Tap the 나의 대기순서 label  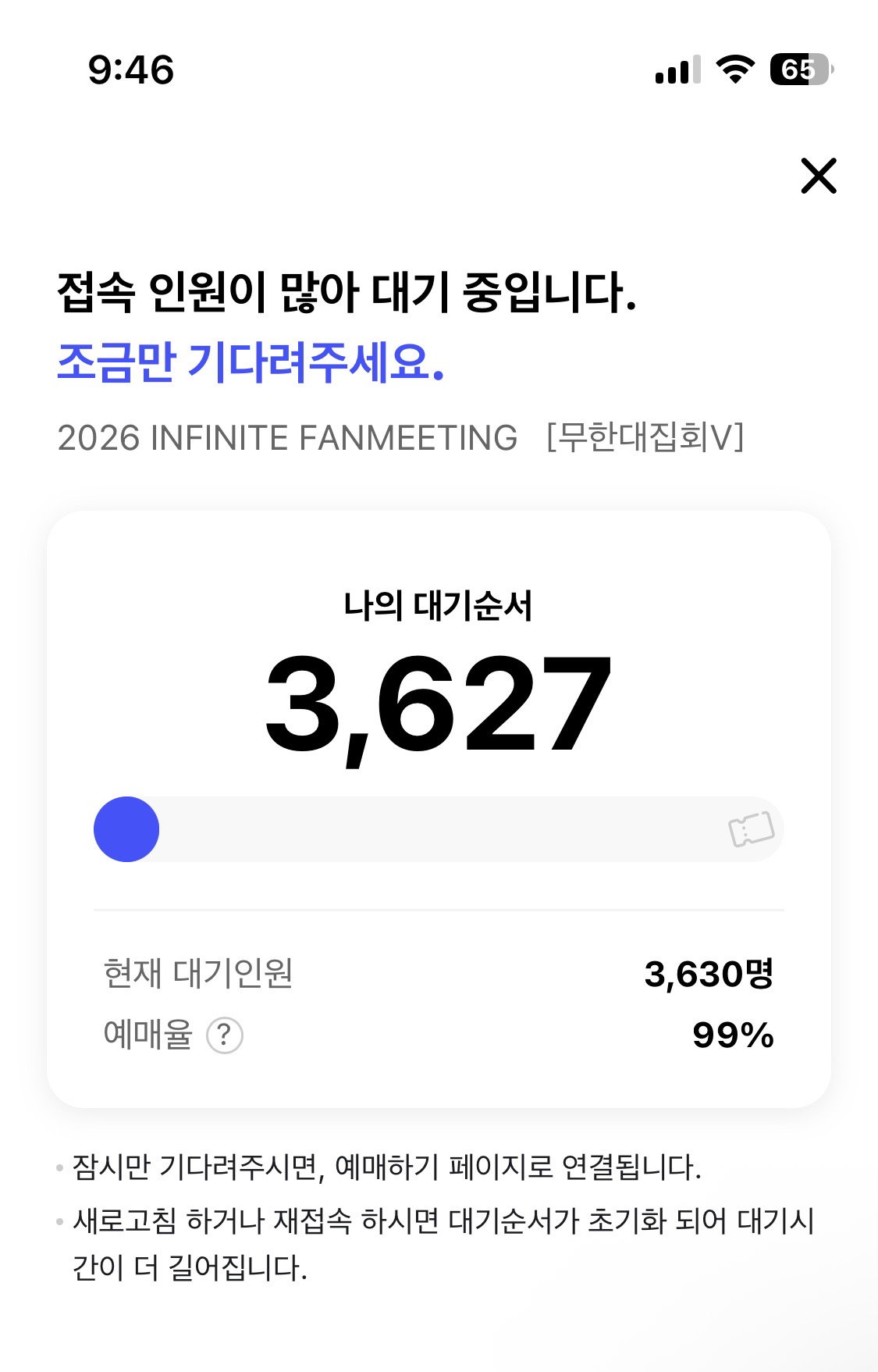(x=439, y=606)
